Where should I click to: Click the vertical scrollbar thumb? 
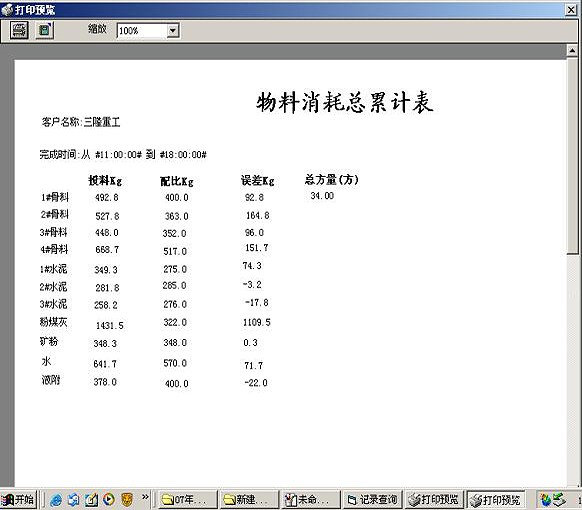click(x=572, y=155)
